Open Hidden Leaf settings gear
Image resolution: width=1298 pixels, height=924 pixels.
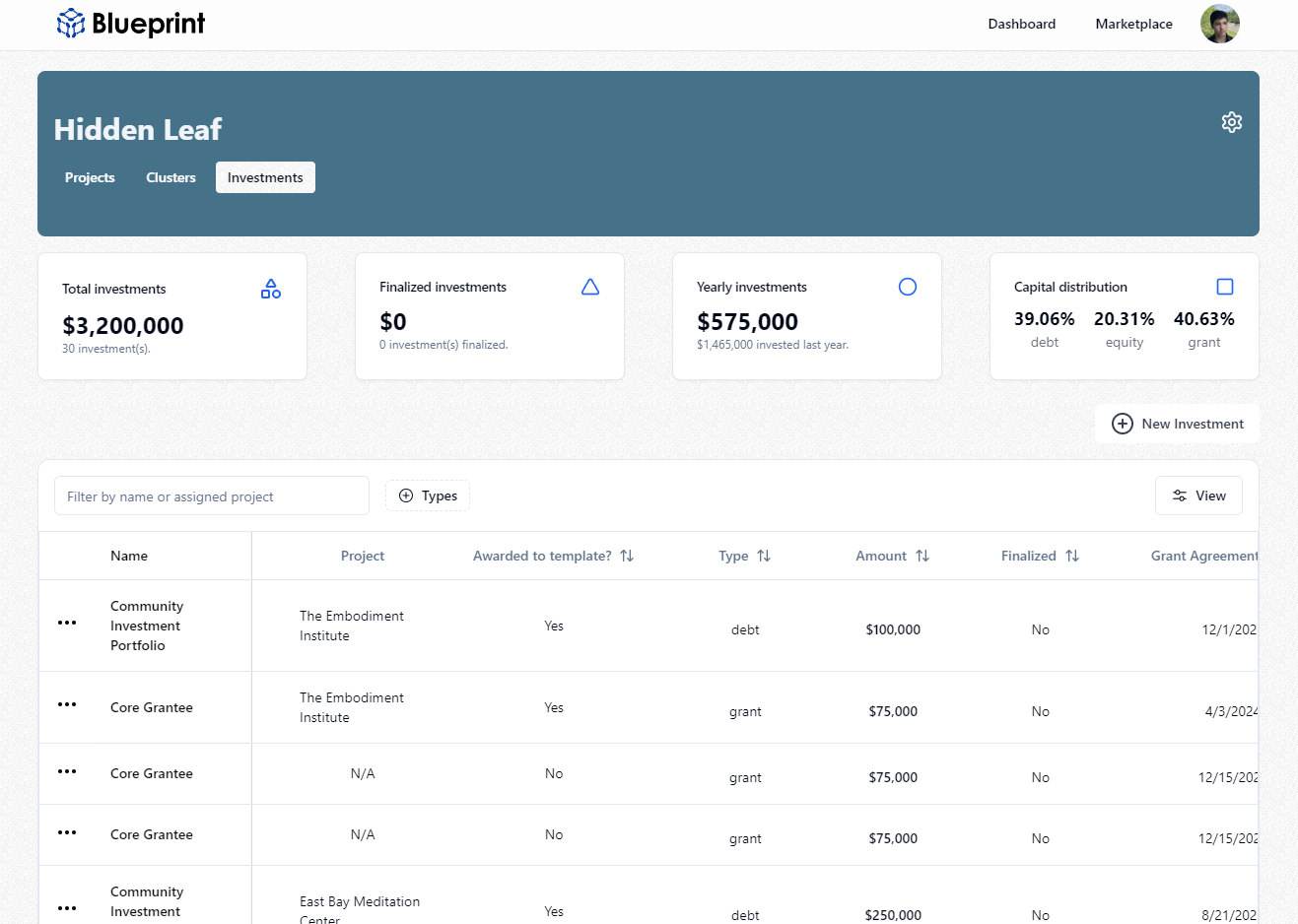coord(1232,122)
